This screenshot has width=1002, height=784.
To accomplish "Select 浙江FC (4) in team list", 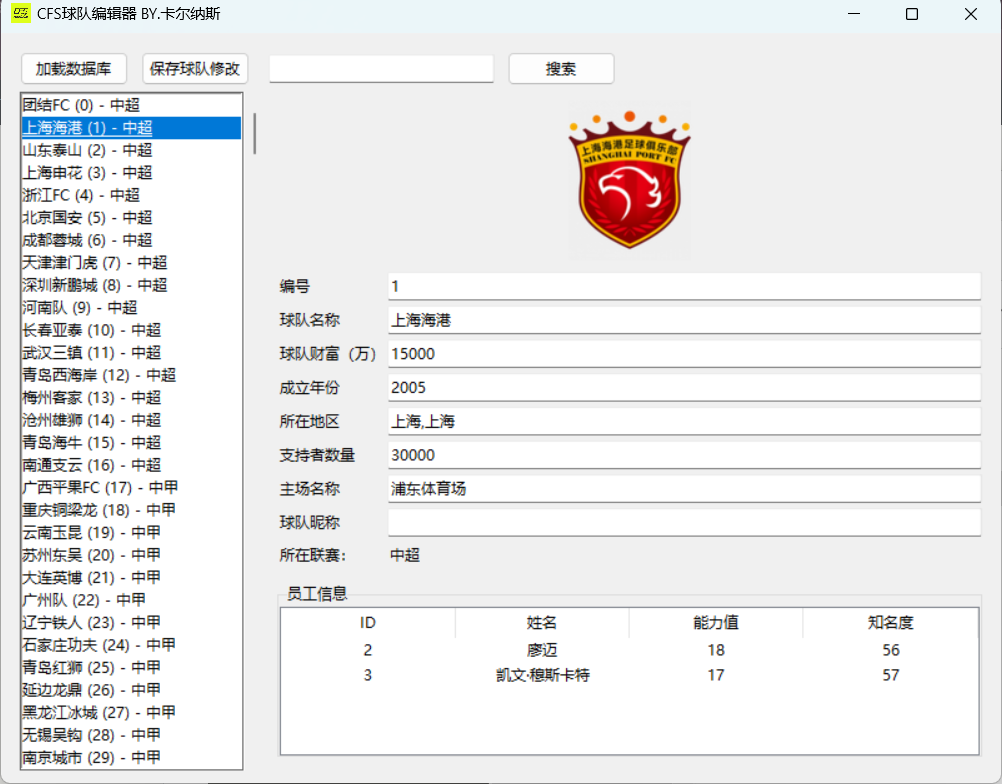I will click(x=132, y=195).
